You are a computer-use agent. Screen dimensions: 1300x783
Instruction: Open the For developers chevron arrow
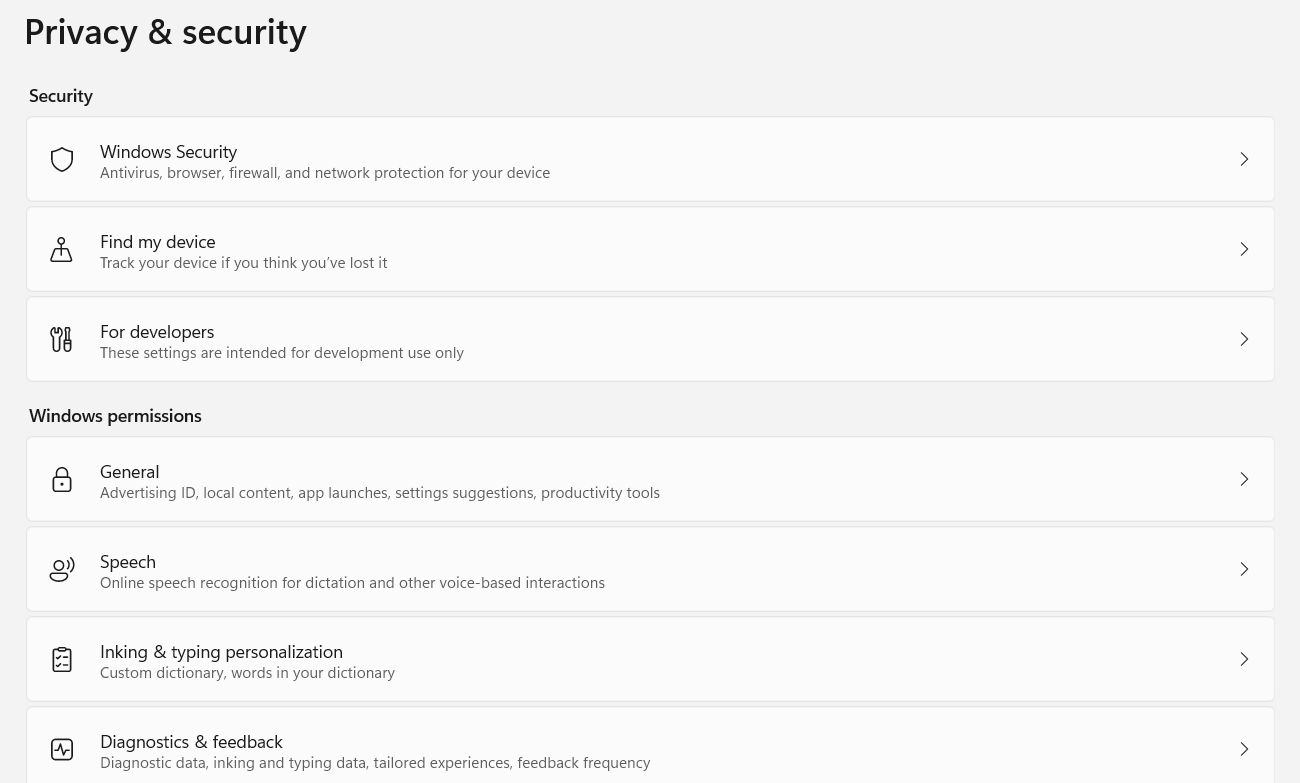tap(1244, 339)
